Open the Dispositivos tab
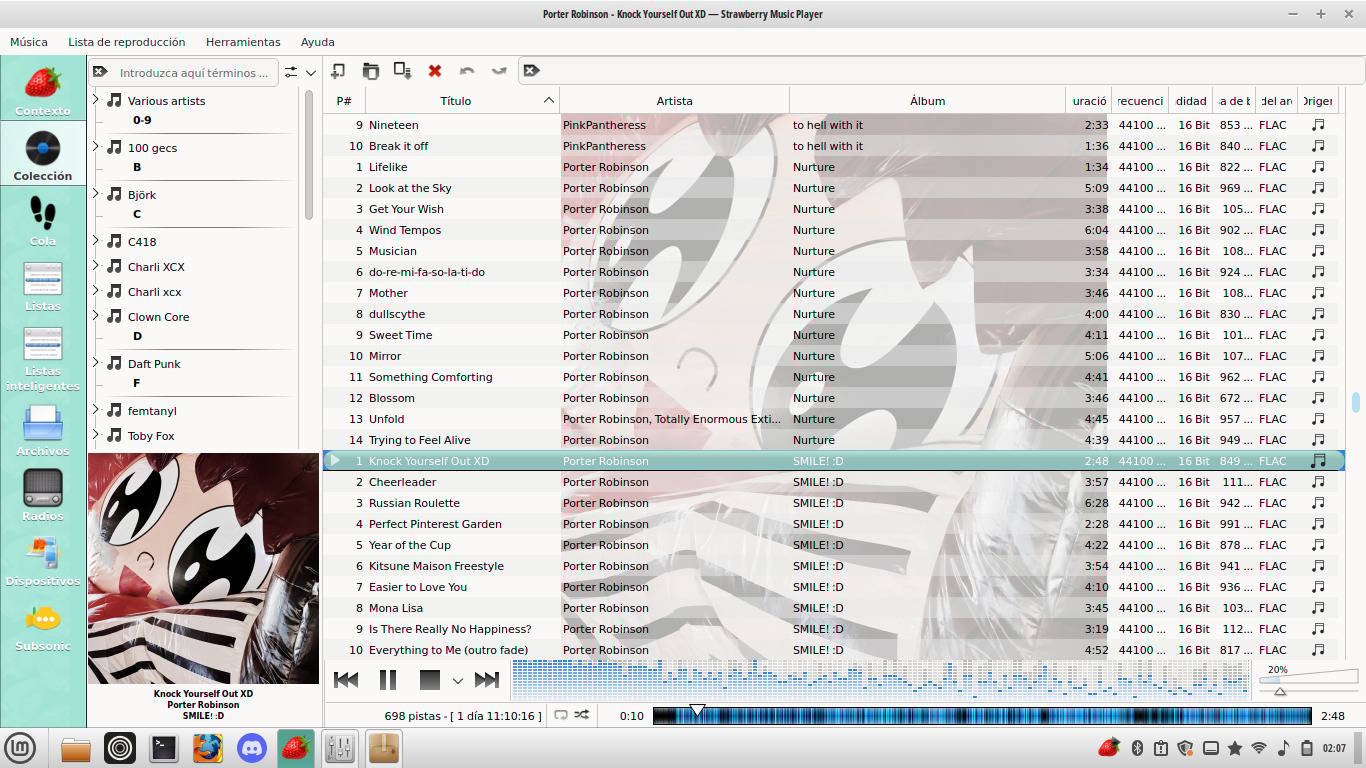This screenshot has height=768, width=1366. (x=43, y=560)
